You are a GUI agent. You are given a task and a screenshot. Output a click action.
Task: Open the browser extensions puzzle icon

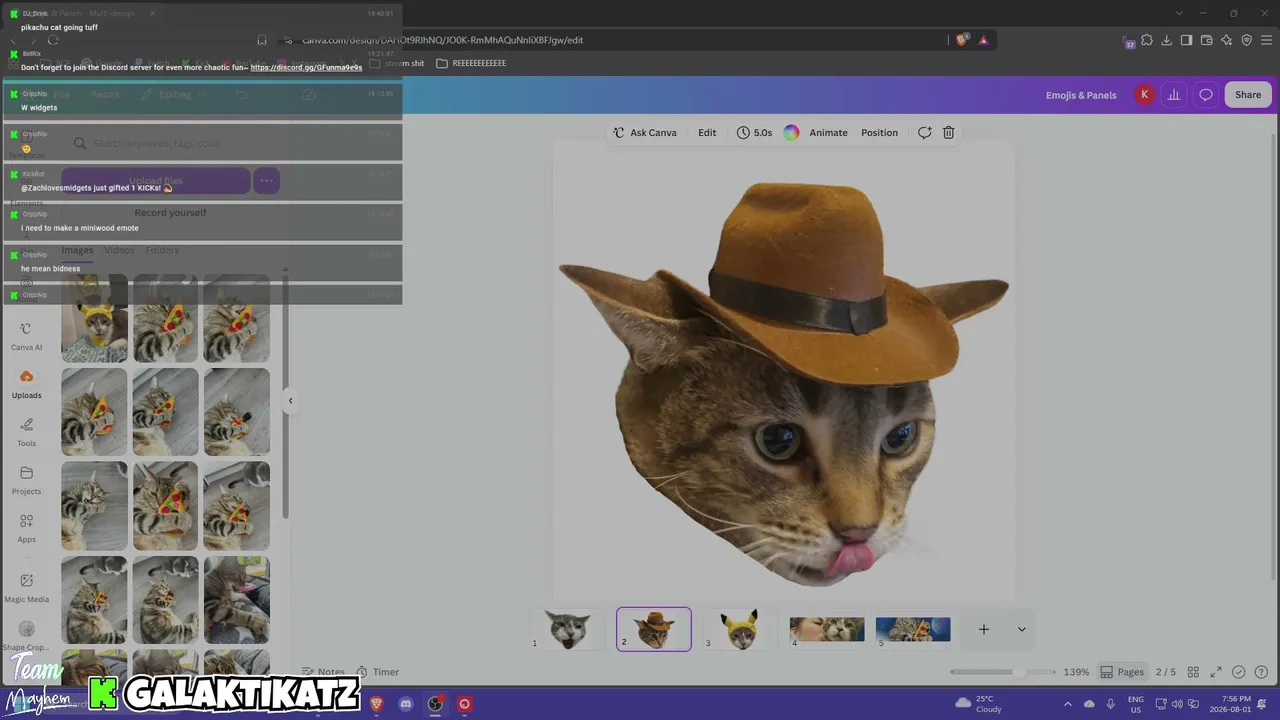point(1147,40)
